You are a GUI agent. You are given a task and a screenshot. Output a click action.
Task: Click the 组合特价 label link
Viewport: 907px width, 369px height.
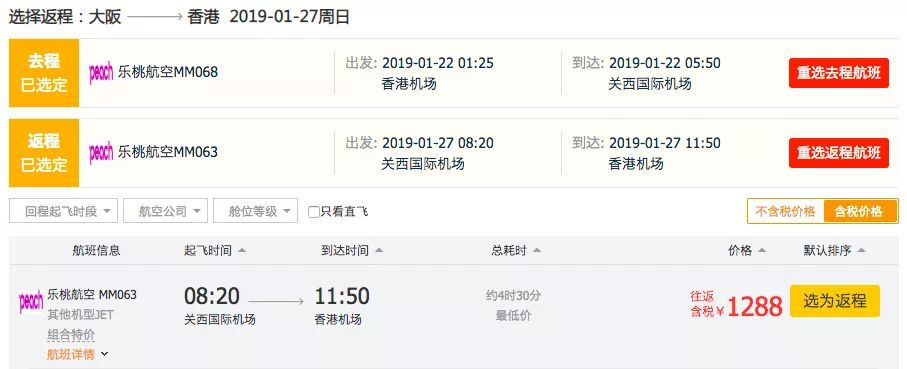coord(71,335)
